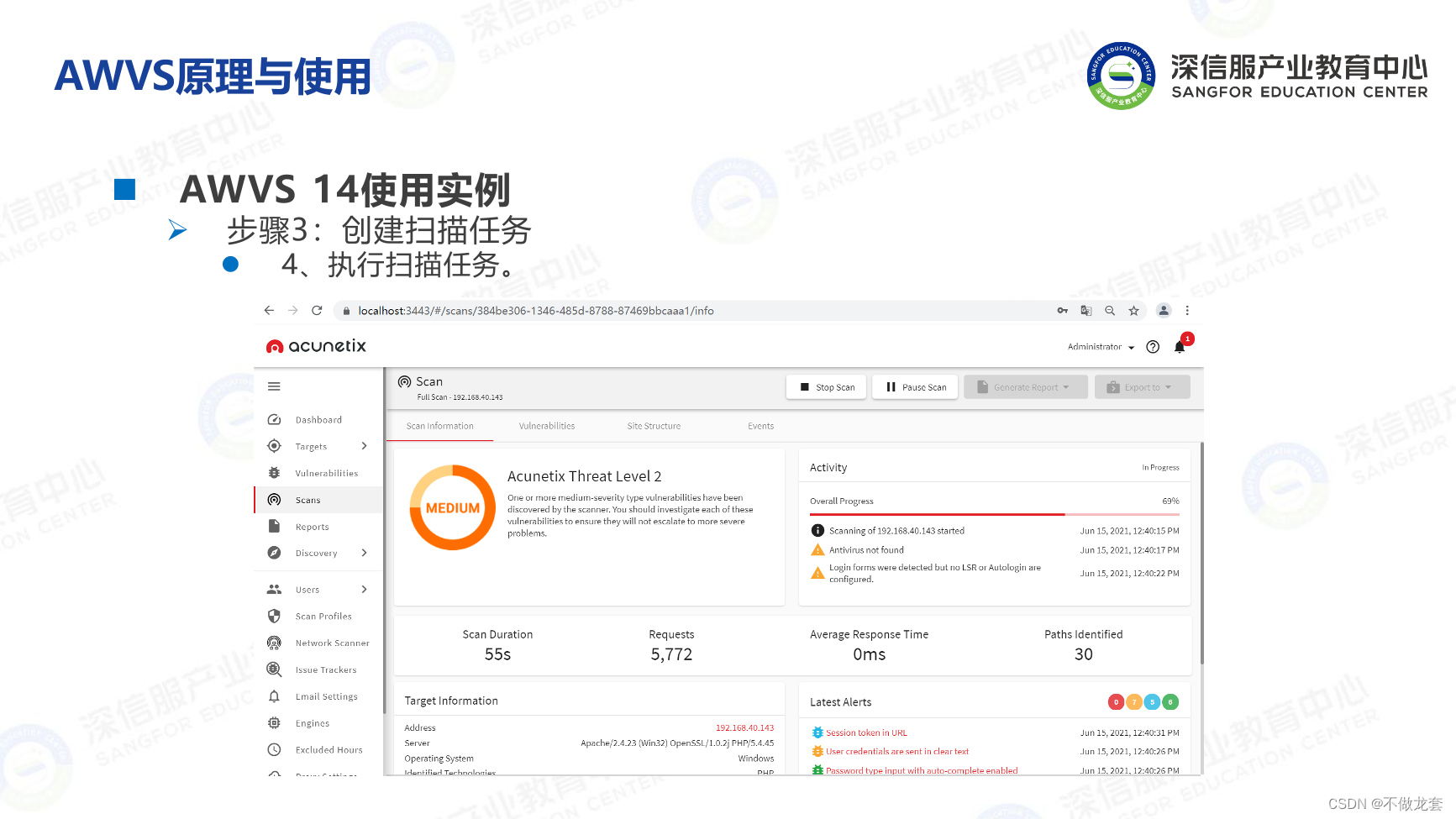Click the Issue Trackers icon
This screenshot has height=819, width=1456.
(274, 669)
